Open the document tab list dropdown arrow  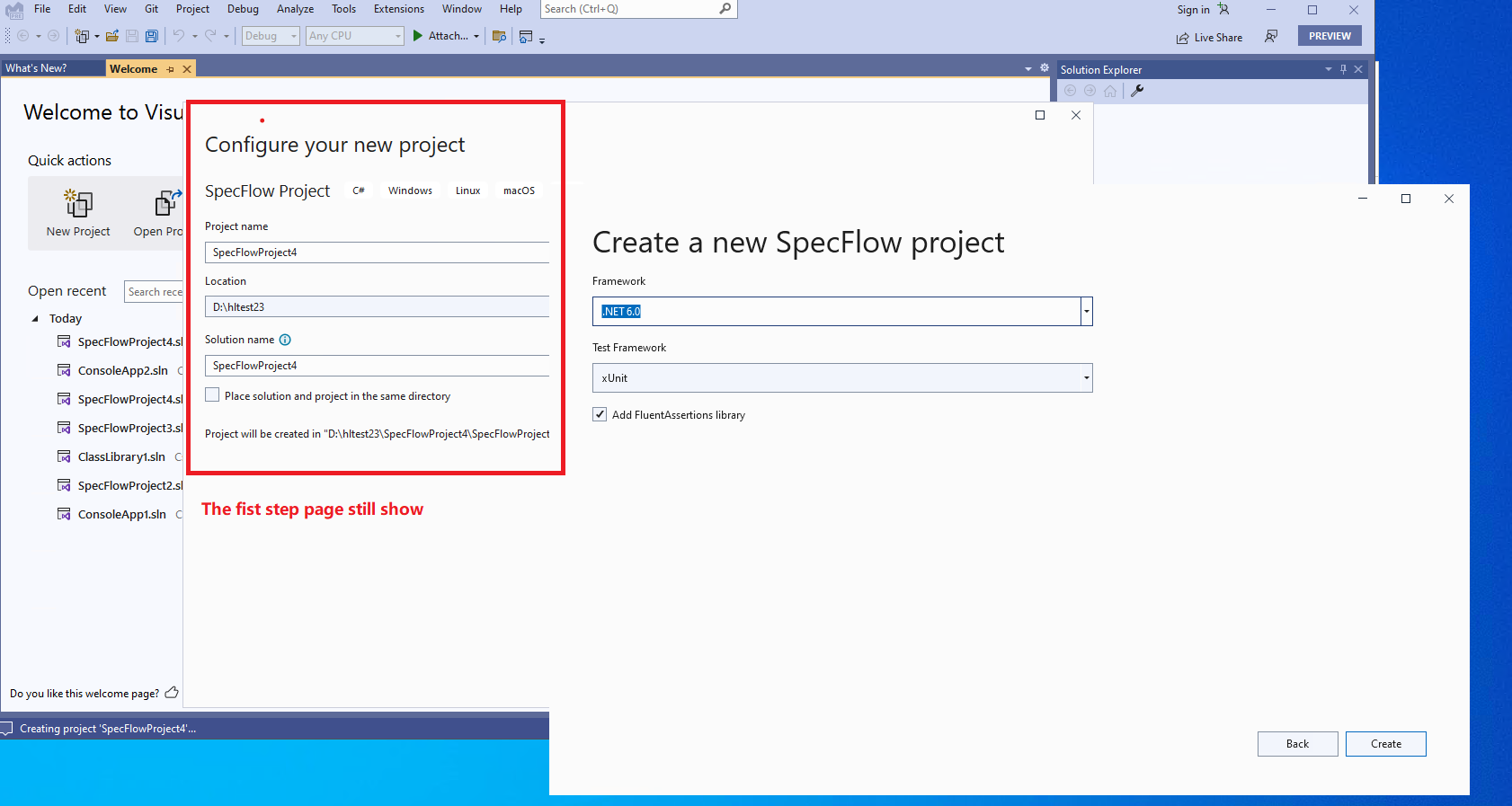click(1028, 68)
